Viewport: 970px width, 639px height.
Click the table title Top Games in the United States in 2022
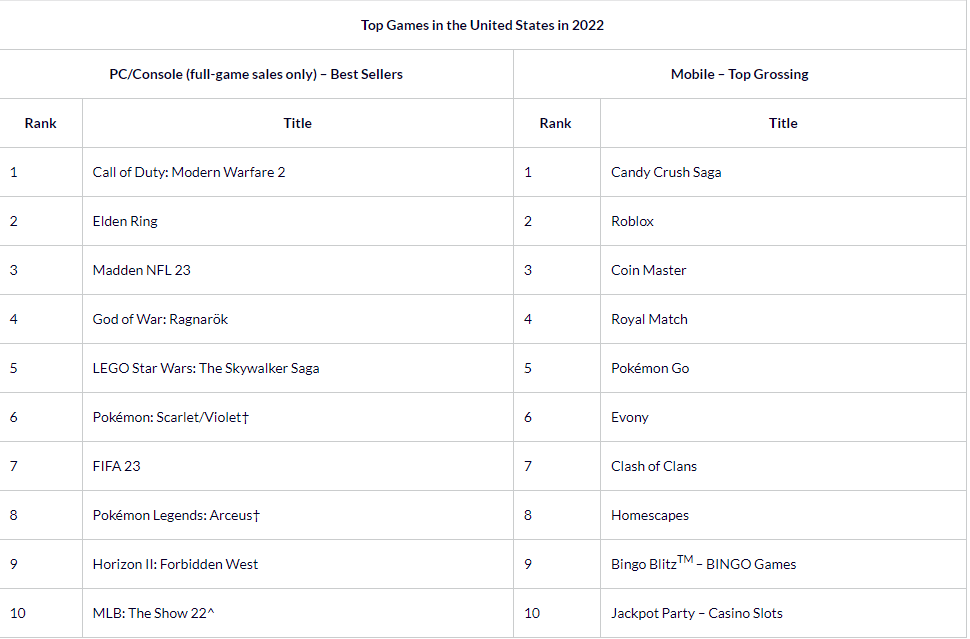482,25
